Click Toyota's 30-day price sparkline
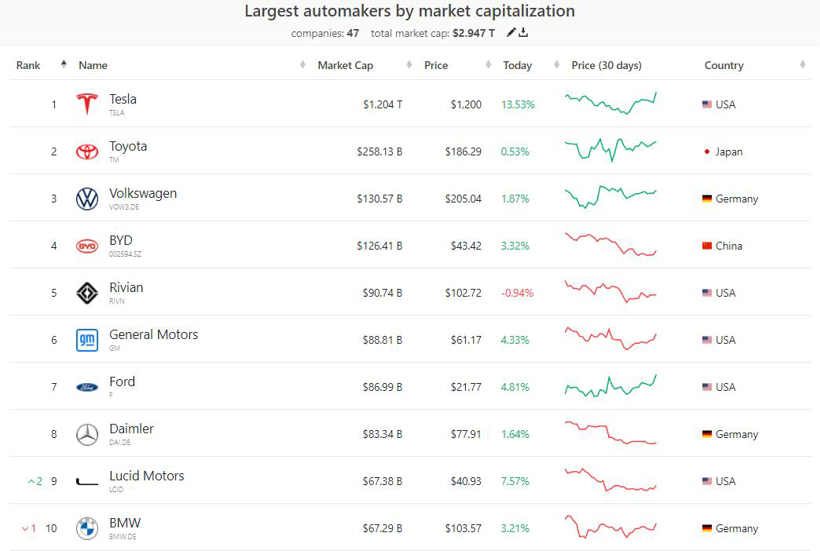The width and height of the screenshot is (820, 551). 610,149
